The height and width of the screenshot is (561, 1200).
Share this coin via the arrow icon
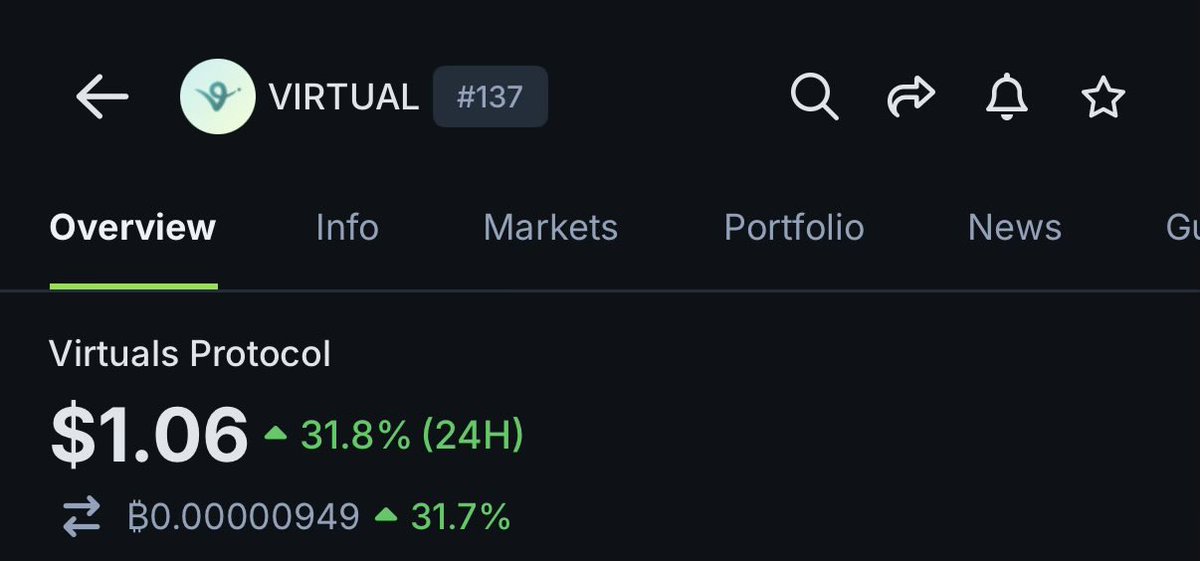click(911, 98)
